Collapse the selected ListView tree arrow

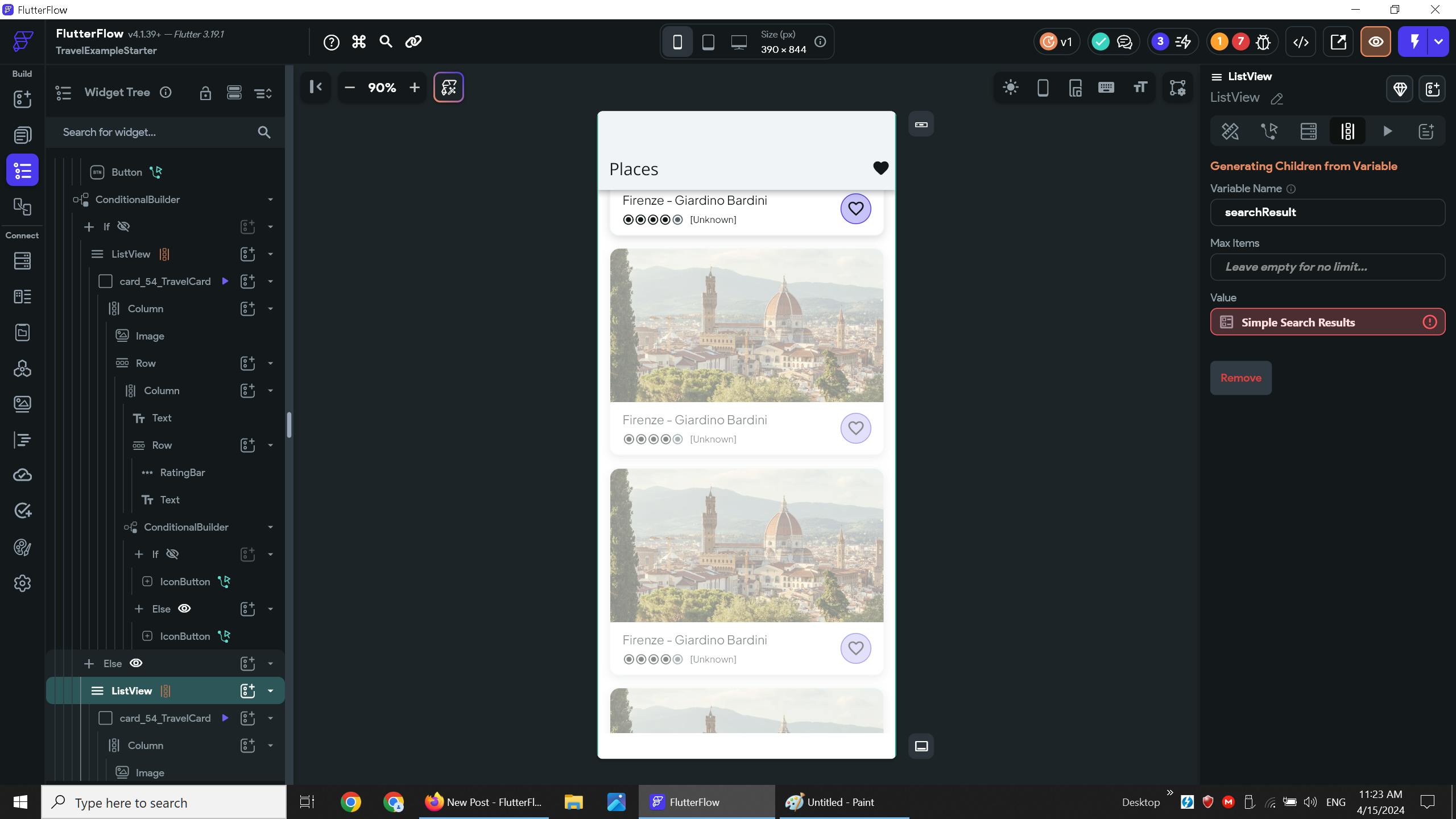[271, 691]
